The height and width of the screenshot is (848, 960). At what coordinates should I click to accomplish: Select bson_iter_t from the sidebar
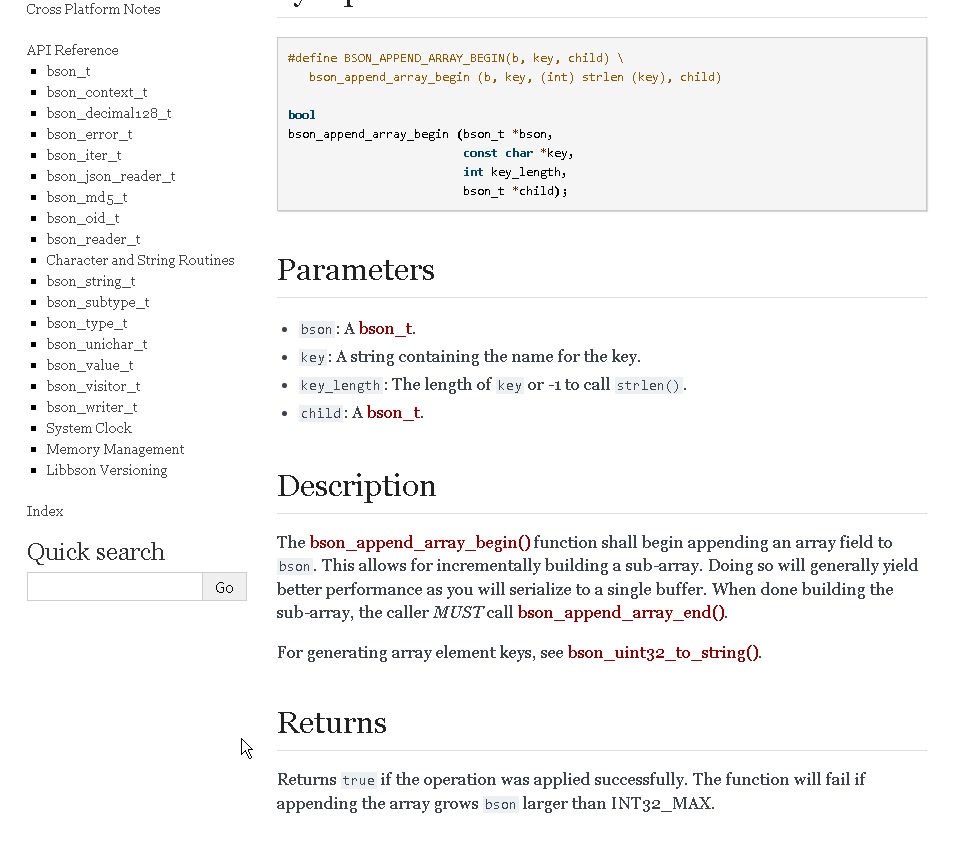84,155
